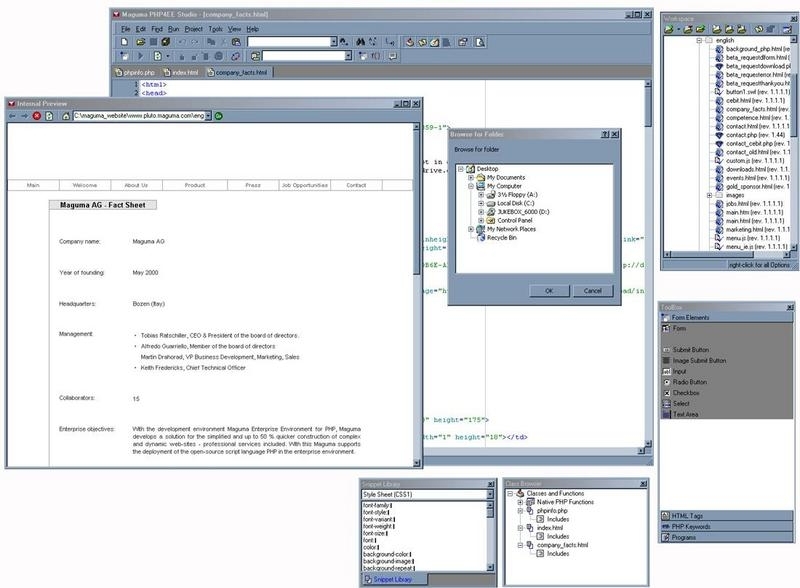800x588 pixels.
Task: Select Control Panel in folder tree
Action: [509, 220]
